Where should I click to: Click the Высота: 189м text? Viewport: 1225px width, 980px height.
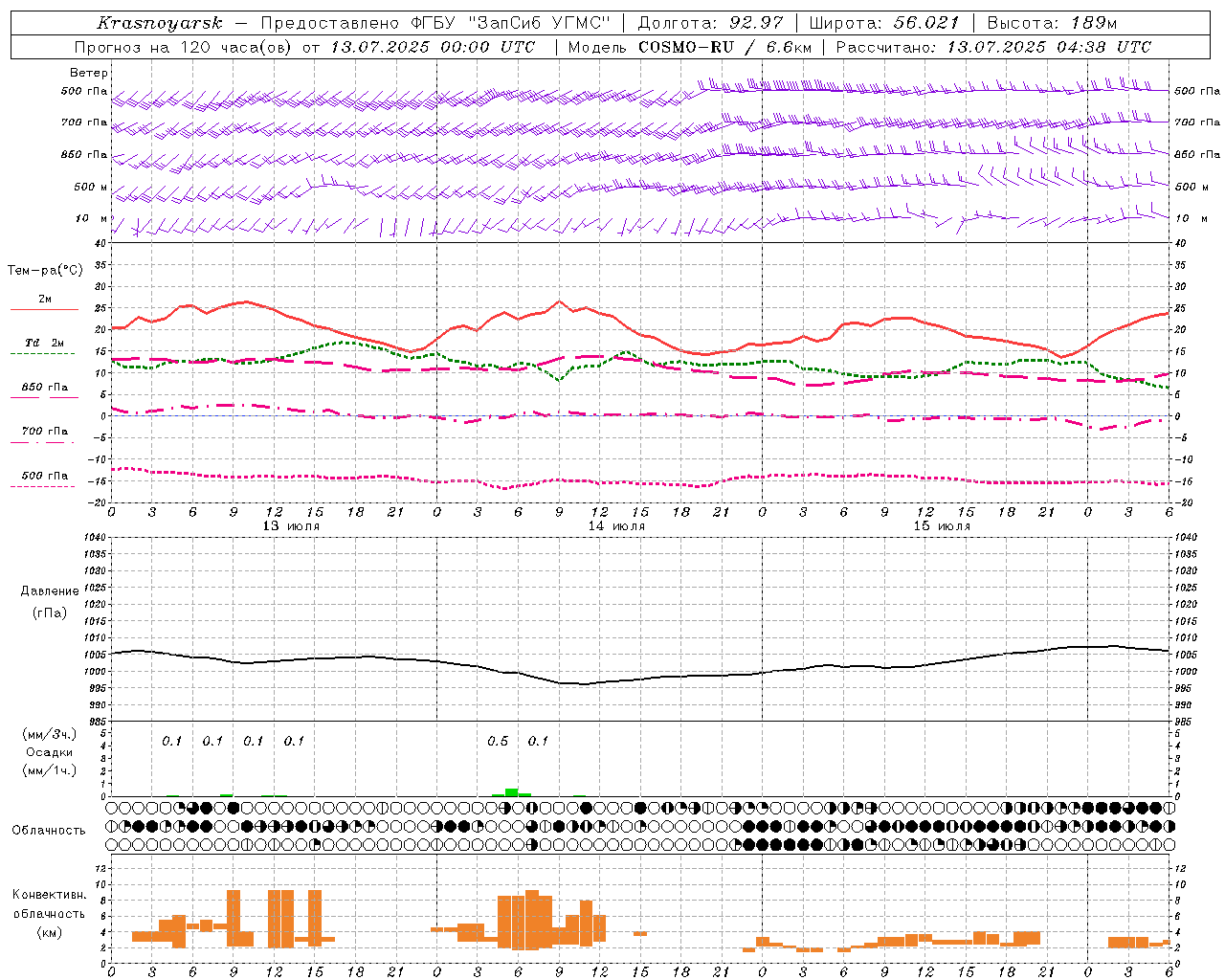[x=1052, y=23]
